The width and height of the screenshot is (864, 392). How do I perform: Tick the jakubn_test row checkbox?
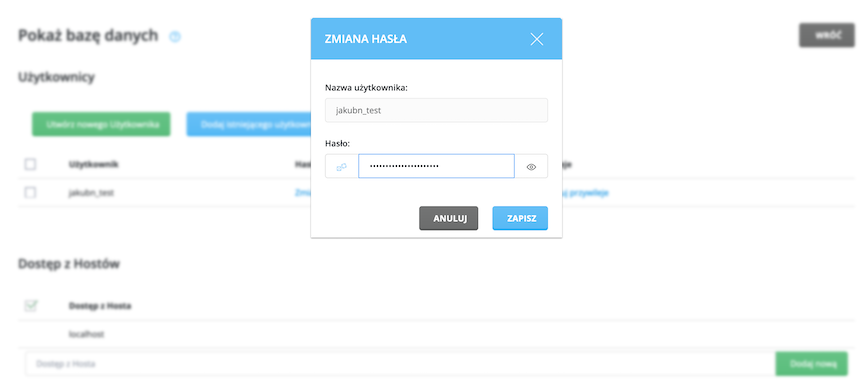pyautogui.click(x=31, y=193)
